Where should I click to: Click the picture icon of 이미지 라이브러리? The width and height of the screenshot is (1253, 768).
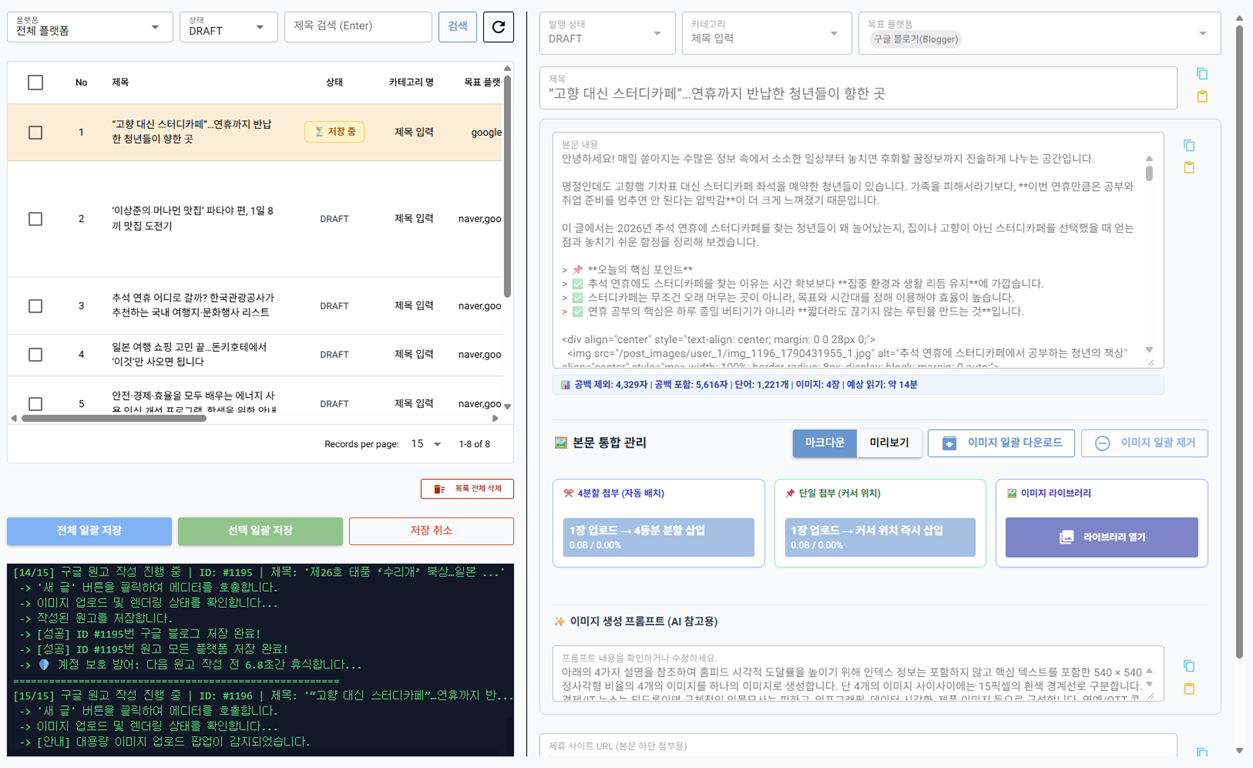(x=1012, y=493)
